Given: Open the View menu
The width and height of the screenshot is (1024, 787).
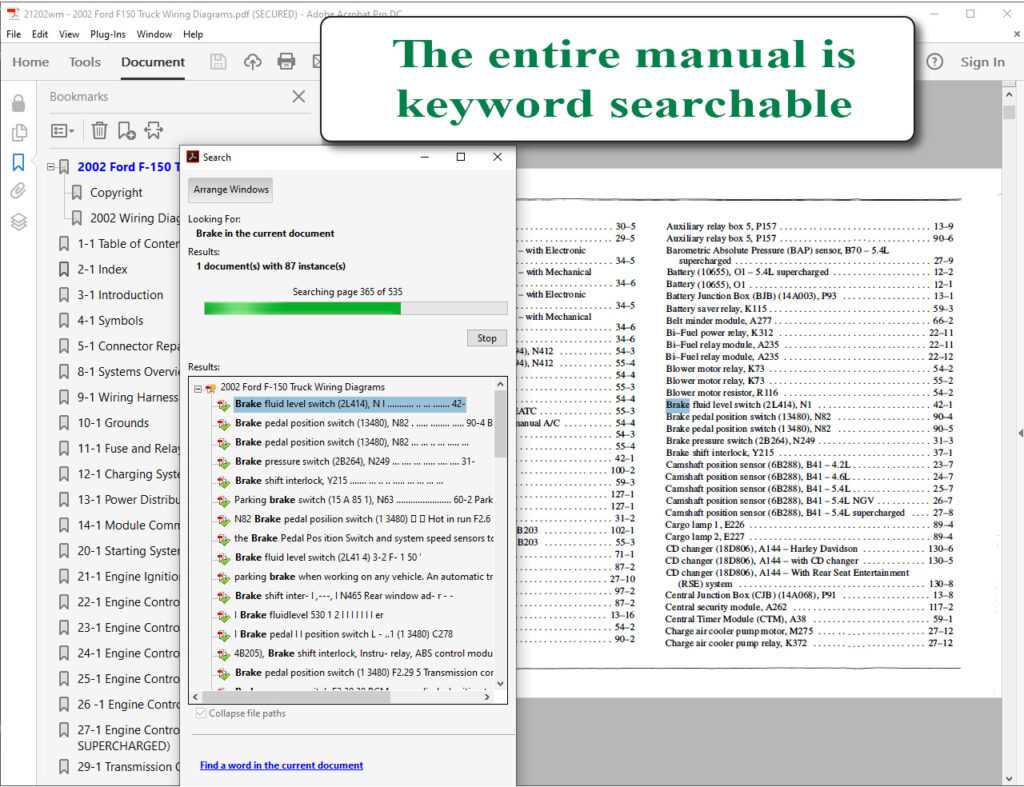Looking at the screenshot, I should (69, 34).
